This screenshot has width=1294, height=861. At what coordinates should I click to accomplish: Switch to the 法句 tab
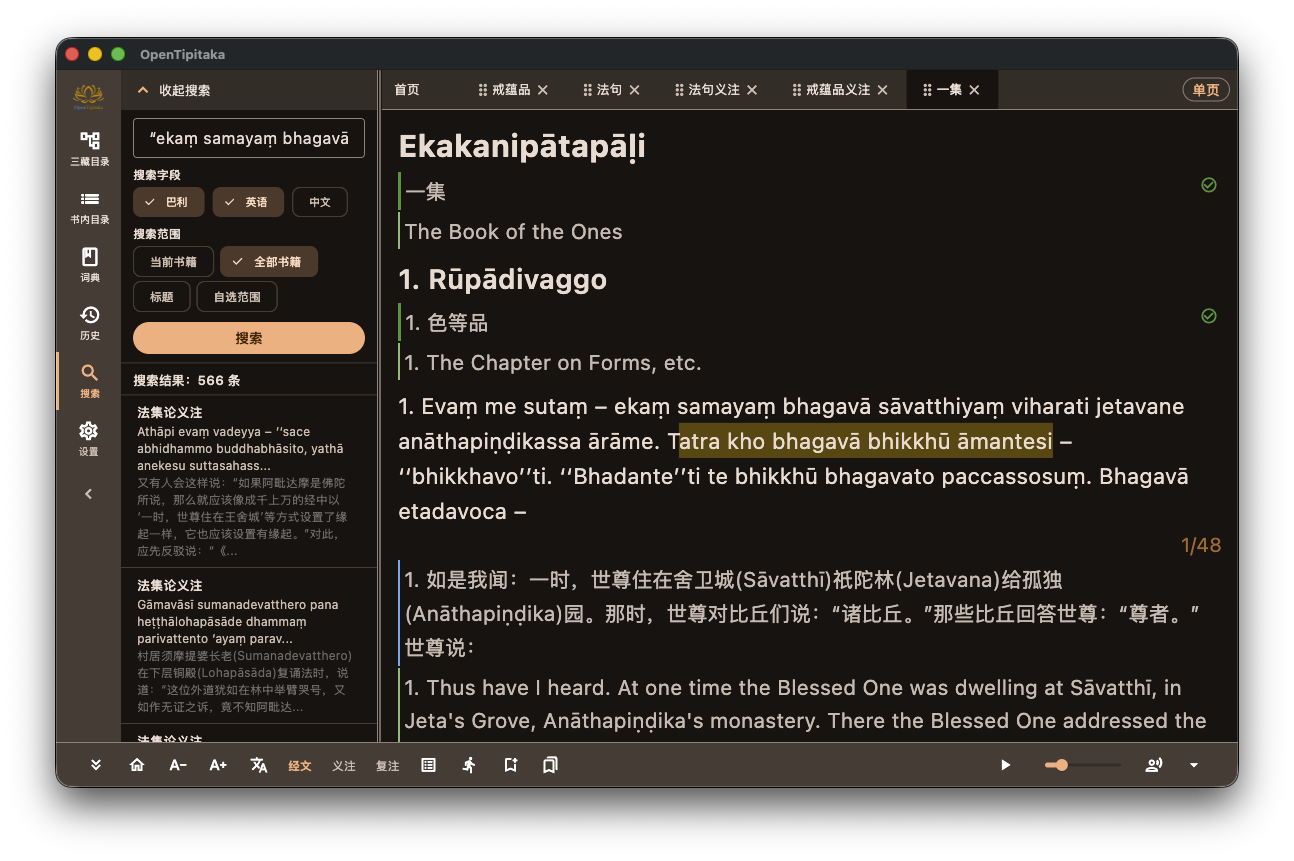pyautogui.click(x=609, y=90)
